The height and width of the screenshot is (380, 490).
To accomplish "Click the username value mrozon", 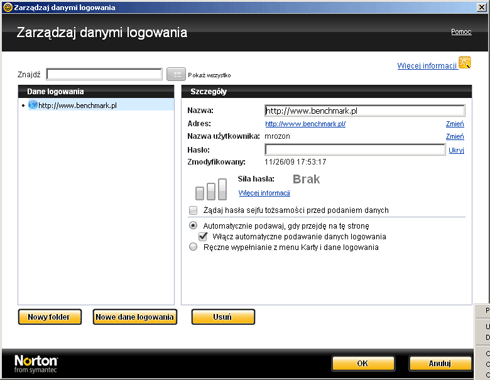I will [x=277, y=136].
